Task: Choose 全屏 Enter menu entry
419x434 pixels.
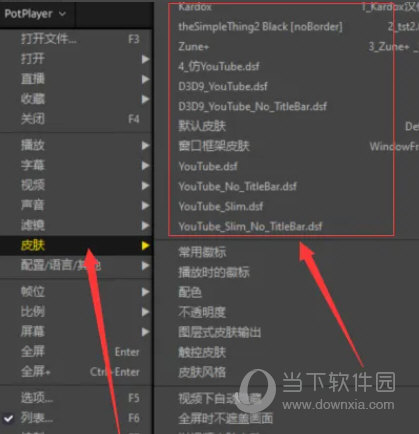Action: [76, 352]
